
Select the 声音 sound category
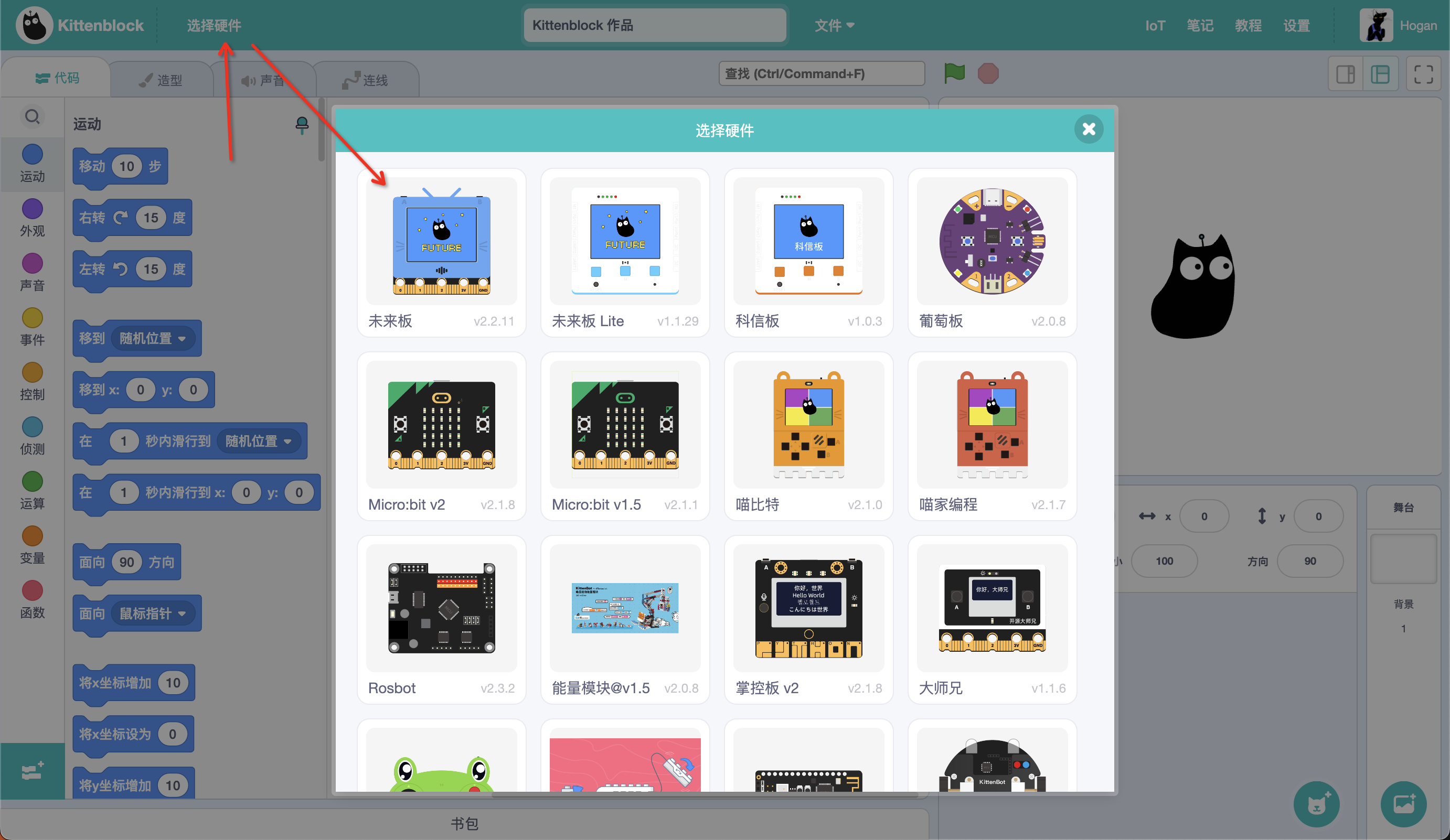pos(32,273)
